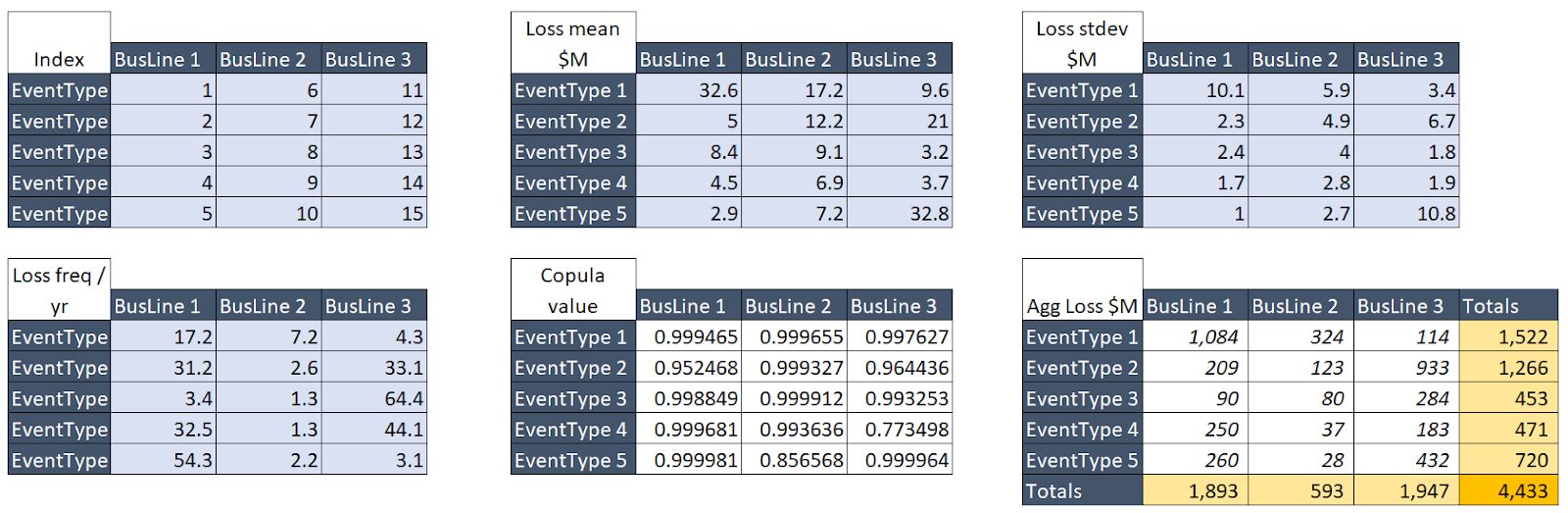The width and height of the screenshot is (1568, 513).
Task: Click the index cell with value 7
Action: [269, 121]
